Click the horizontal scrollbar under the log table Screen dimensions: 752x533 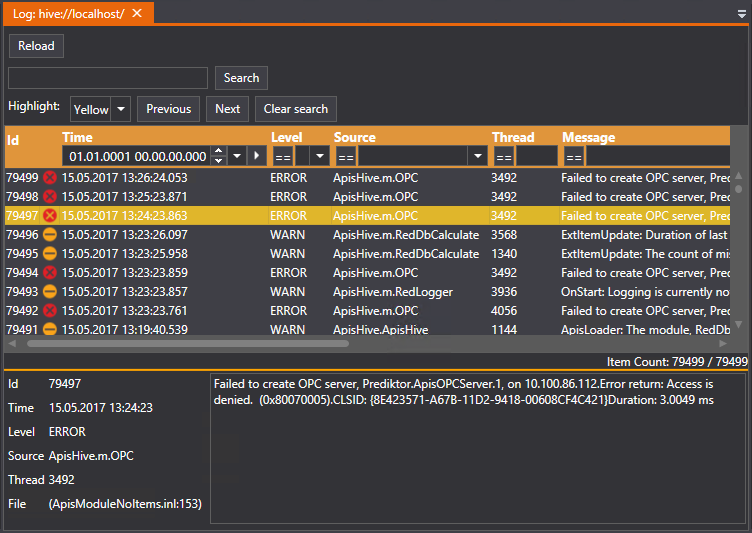tap(188, 343)
